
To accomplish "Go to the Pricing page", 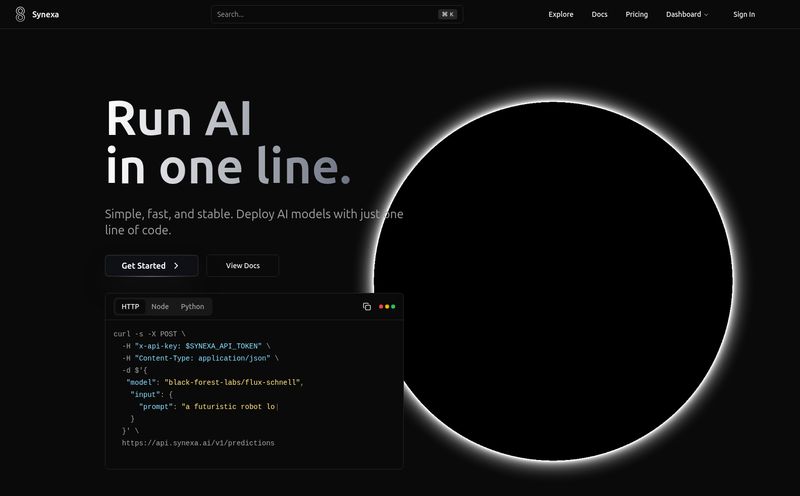I will click(637, 14).
